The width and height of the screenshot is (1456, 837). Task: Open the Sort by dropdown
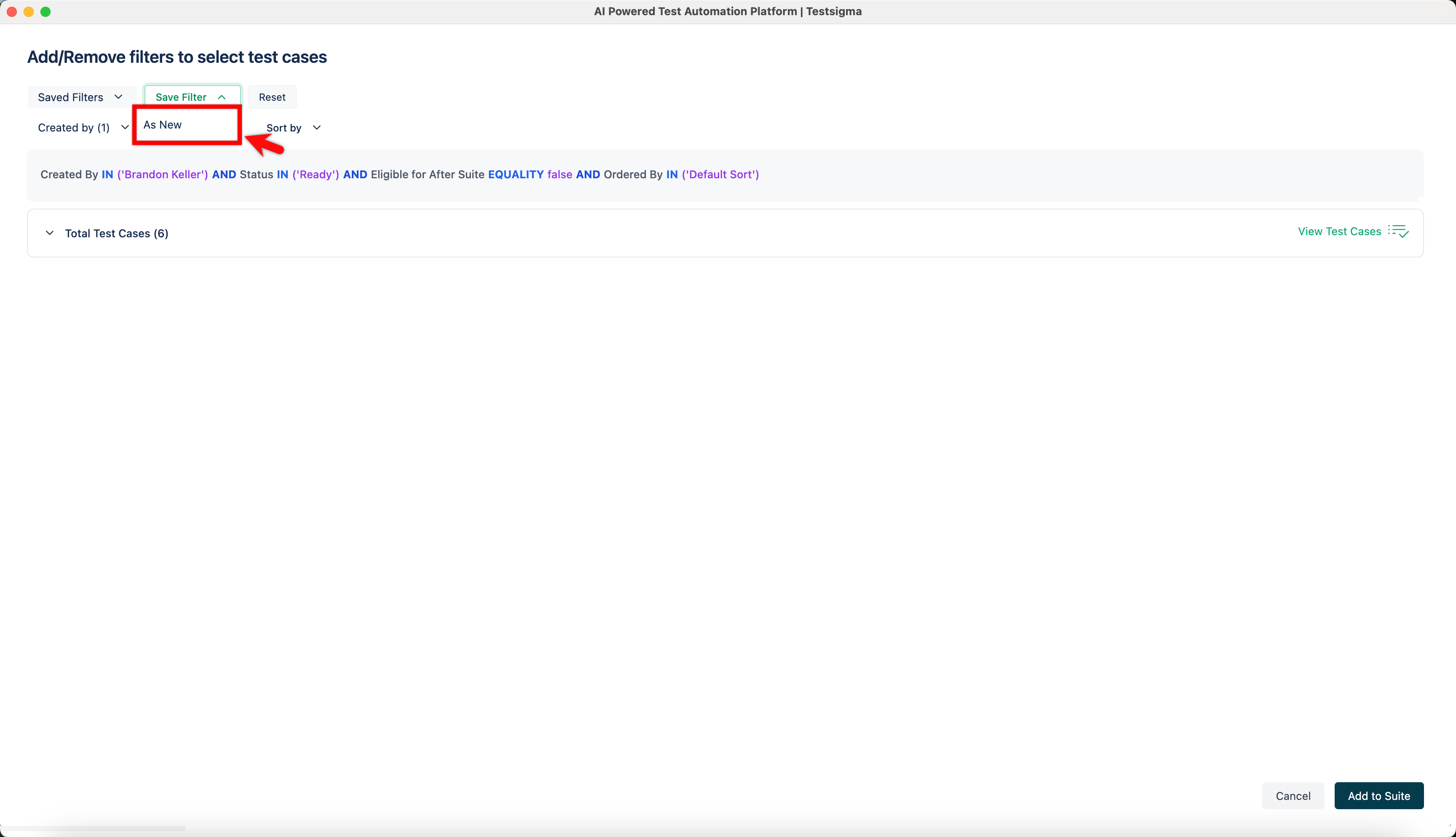pyautogui.click(x=293, y=127)
